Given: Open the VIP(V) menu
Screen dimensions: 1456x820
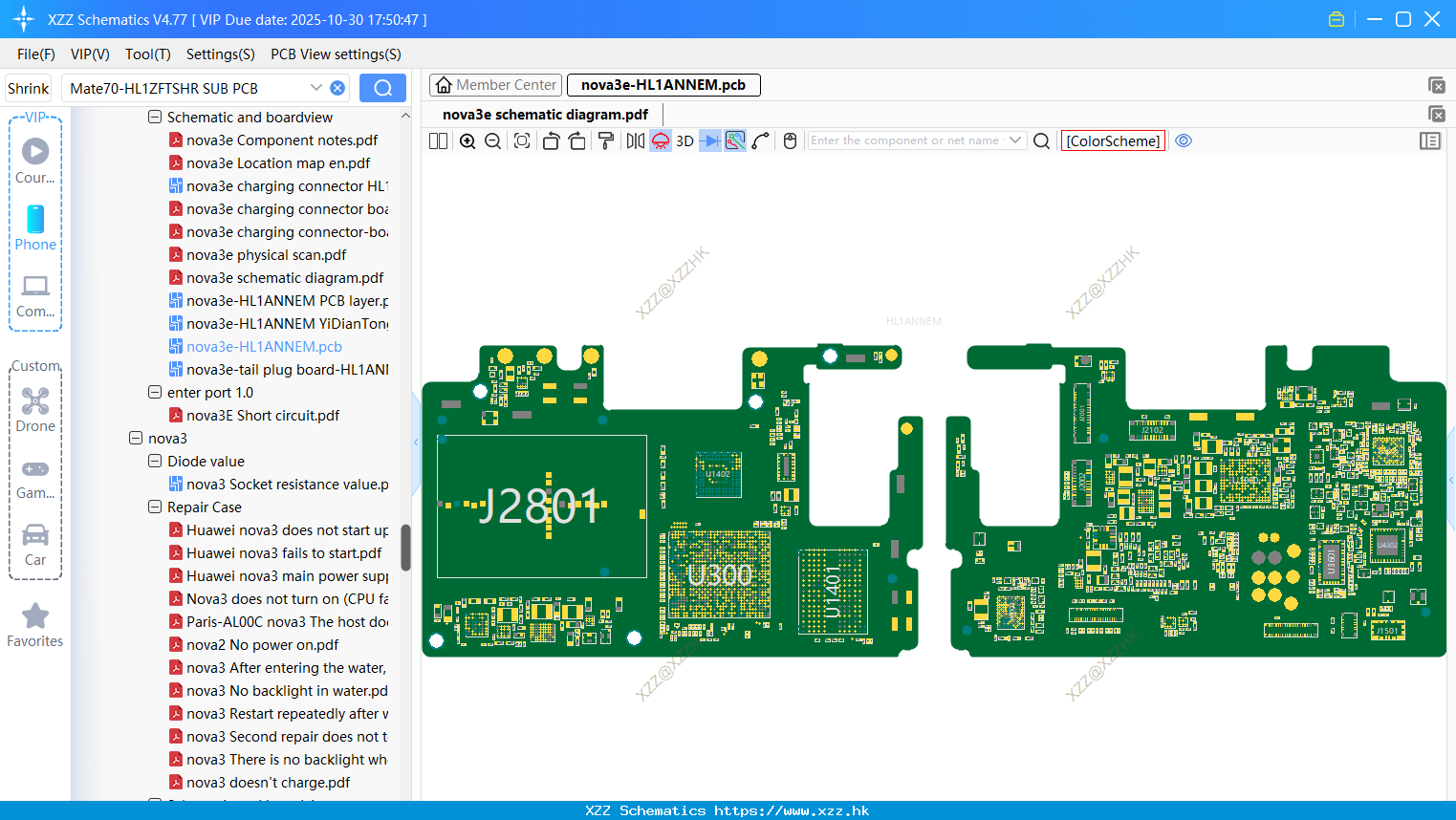Looking at the screenshot, I should 90,54.
